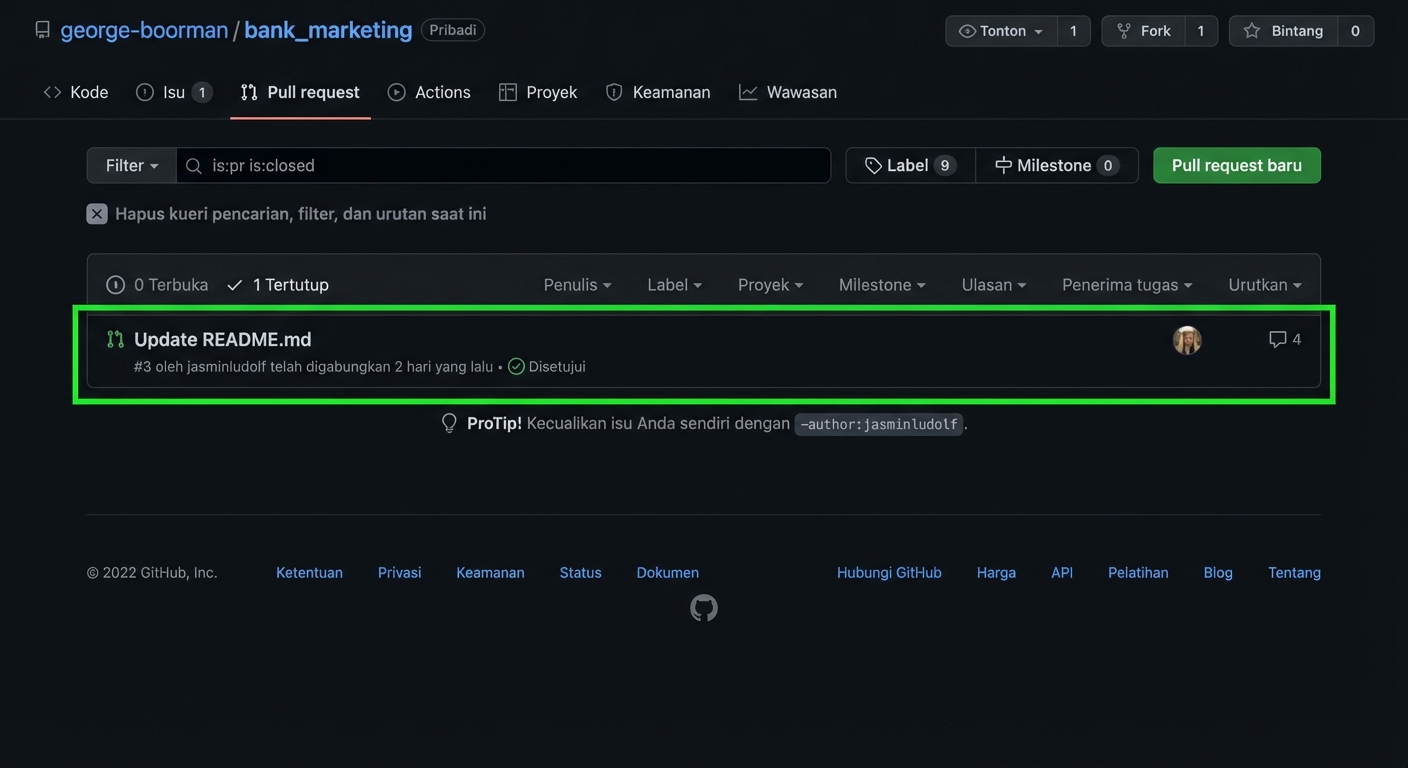The width and height of the screenshot is (1408, 768).
Task: Click the -author:jasminludolf code snippet
Action: click(x=879, y=424)
